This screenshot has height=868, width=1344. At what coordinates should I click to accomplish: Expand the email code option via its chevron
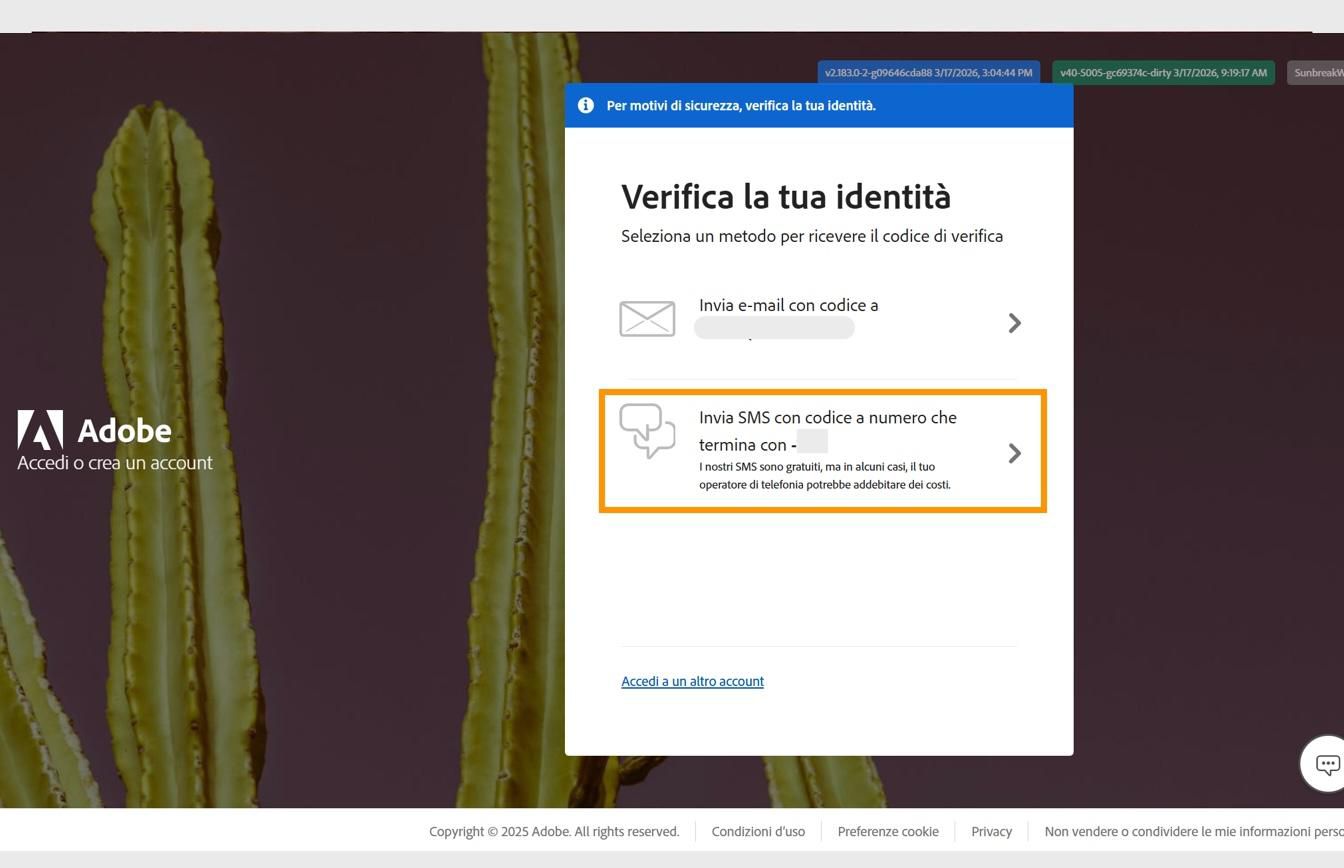1014,322
